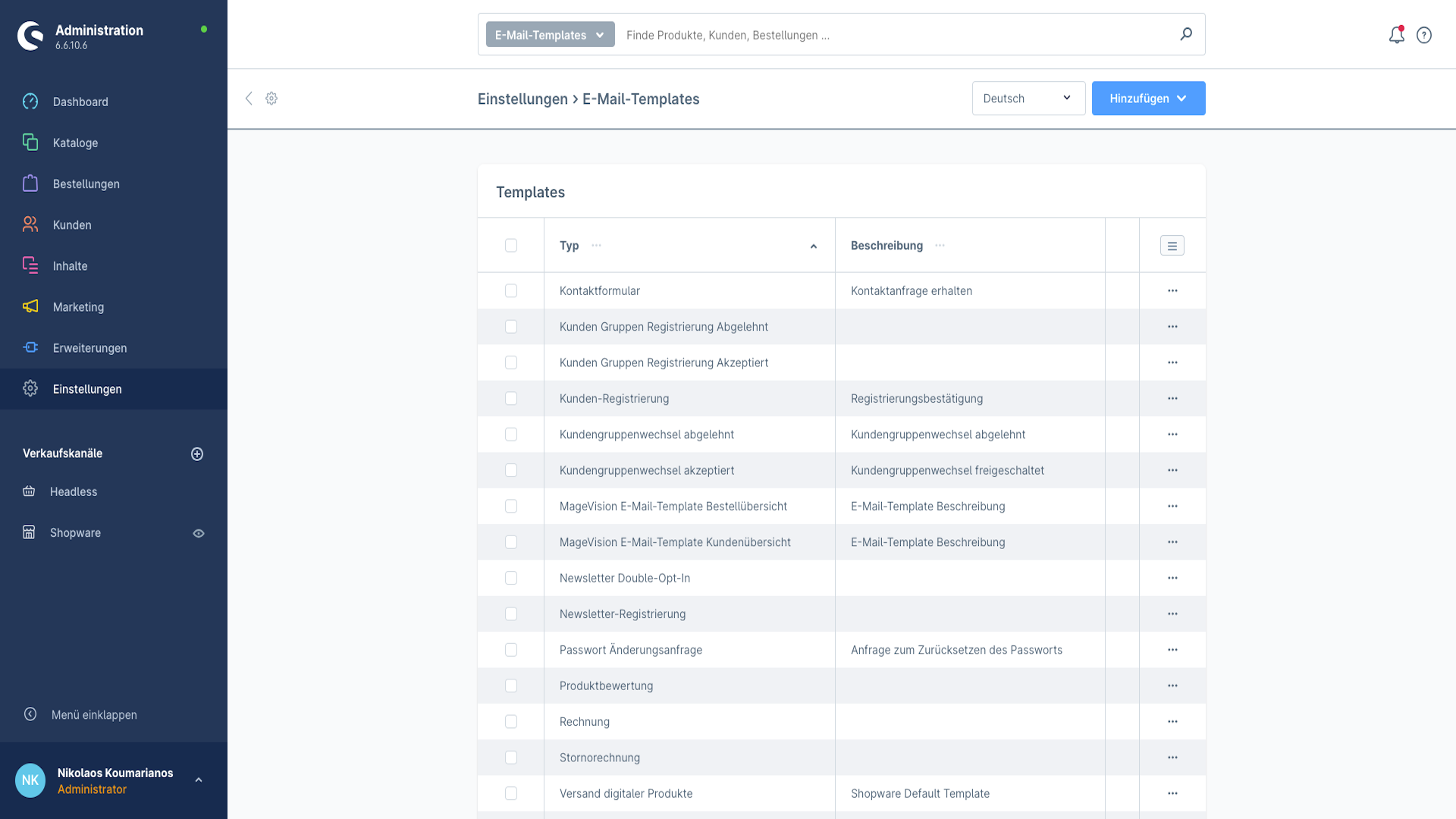Open the Rechnung row's three-dot menu
The width and height of the screenshot is (1456, 819).
coord(1172,721)
